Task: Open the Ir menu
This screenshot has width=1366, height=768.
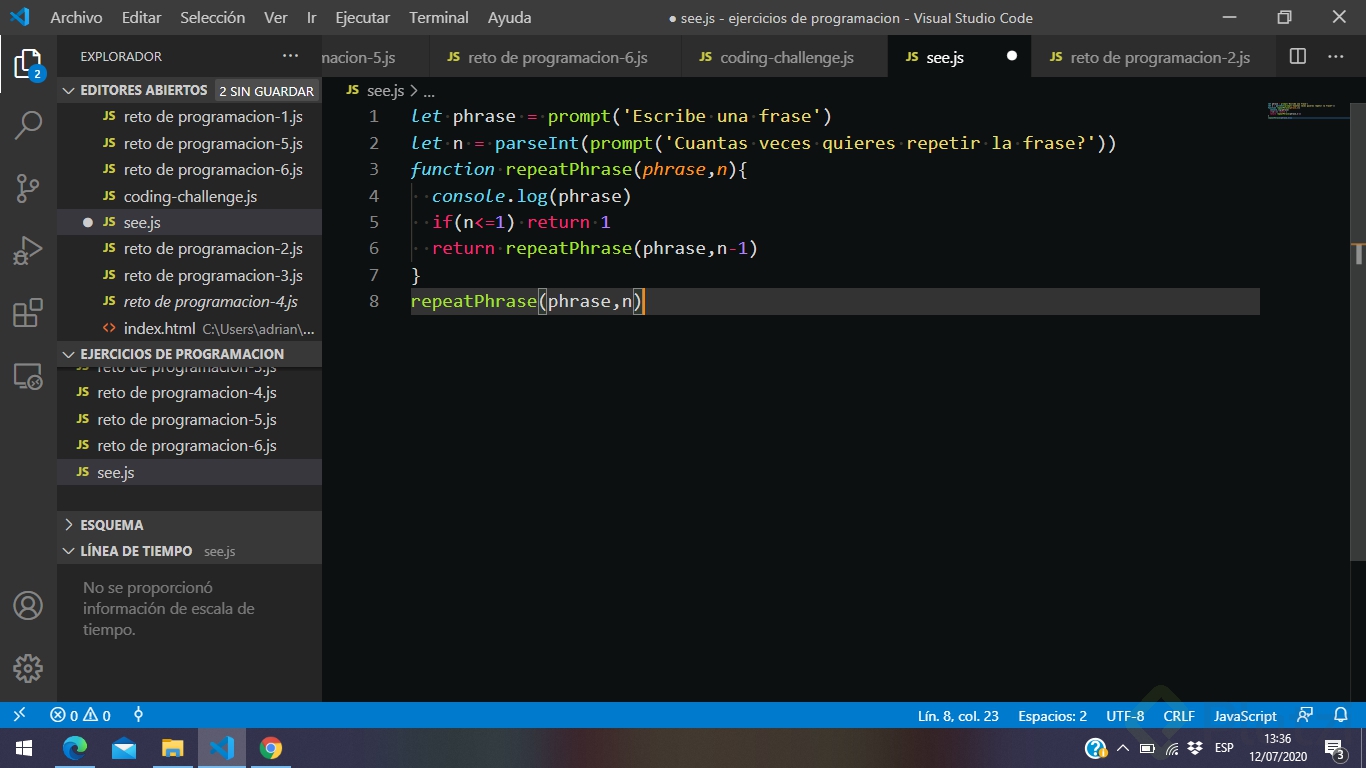Action: [x=312, y=18]
